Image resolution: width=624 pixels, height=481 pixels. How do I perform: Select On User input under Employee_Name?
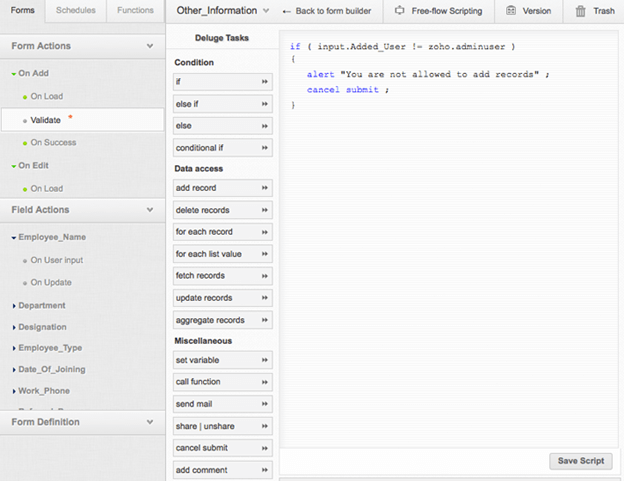[x=57, y=260]
